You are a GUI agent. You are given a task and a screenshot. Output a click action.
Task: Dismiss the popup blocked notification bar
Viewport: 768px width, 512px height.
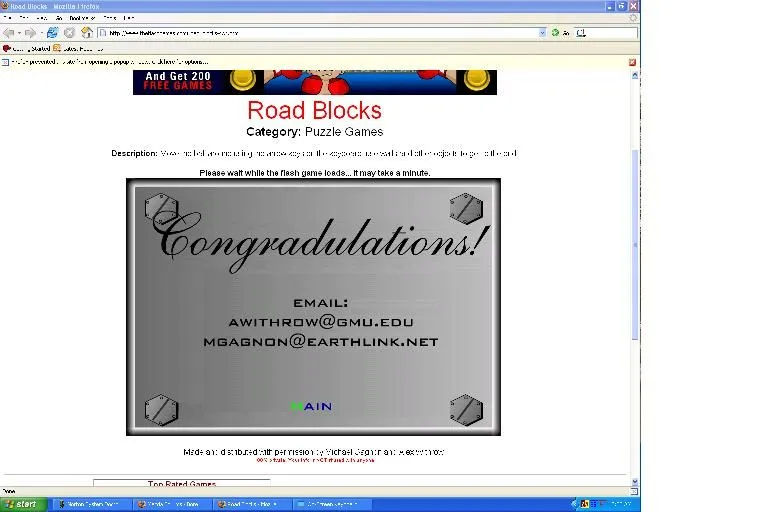click(632, 62)
